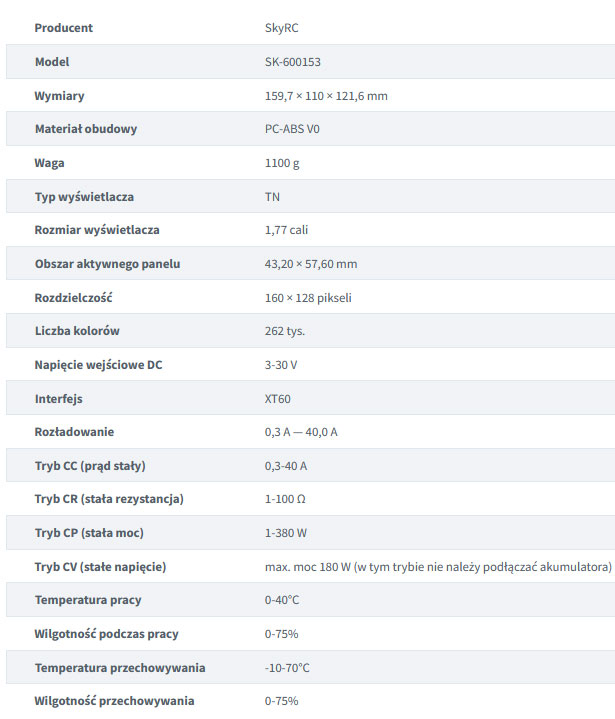Select the 1,77 cali display size
The height and width of the screenshot is (719, 615).
click(286, 230)
